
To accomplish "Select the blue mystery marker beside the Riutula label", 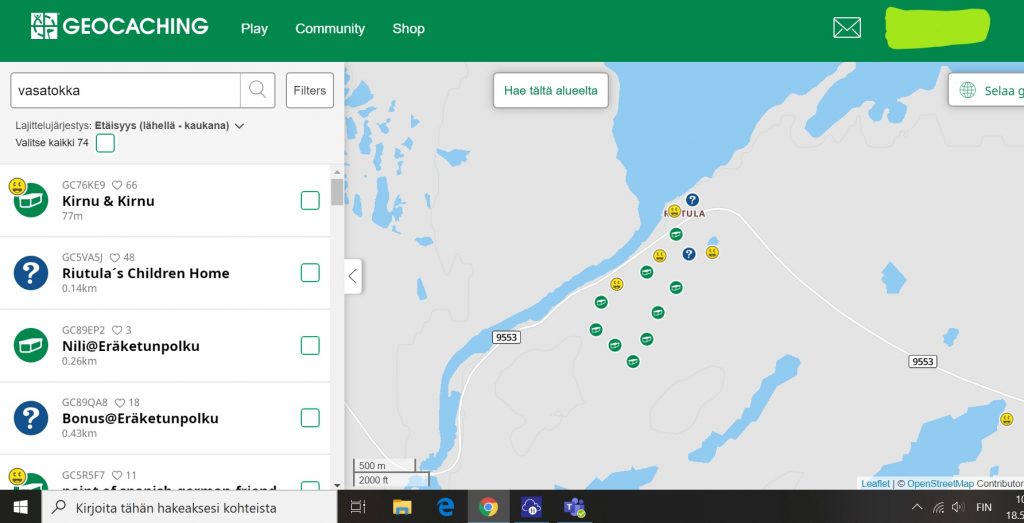I will pyautogui.click(x=692, y=200).
